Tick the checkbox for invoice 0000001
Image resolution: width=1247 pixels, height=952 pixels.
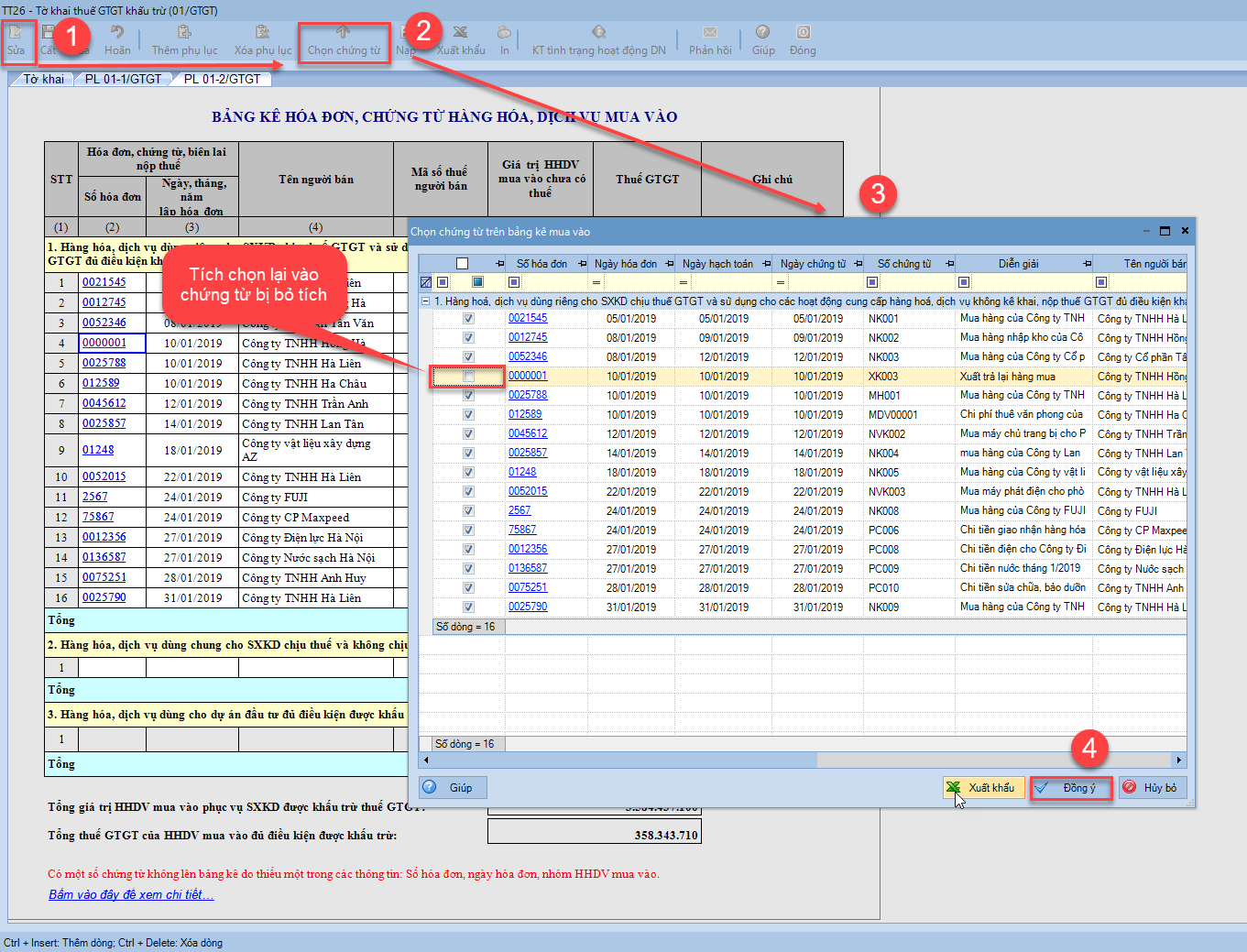click(468, 377)
